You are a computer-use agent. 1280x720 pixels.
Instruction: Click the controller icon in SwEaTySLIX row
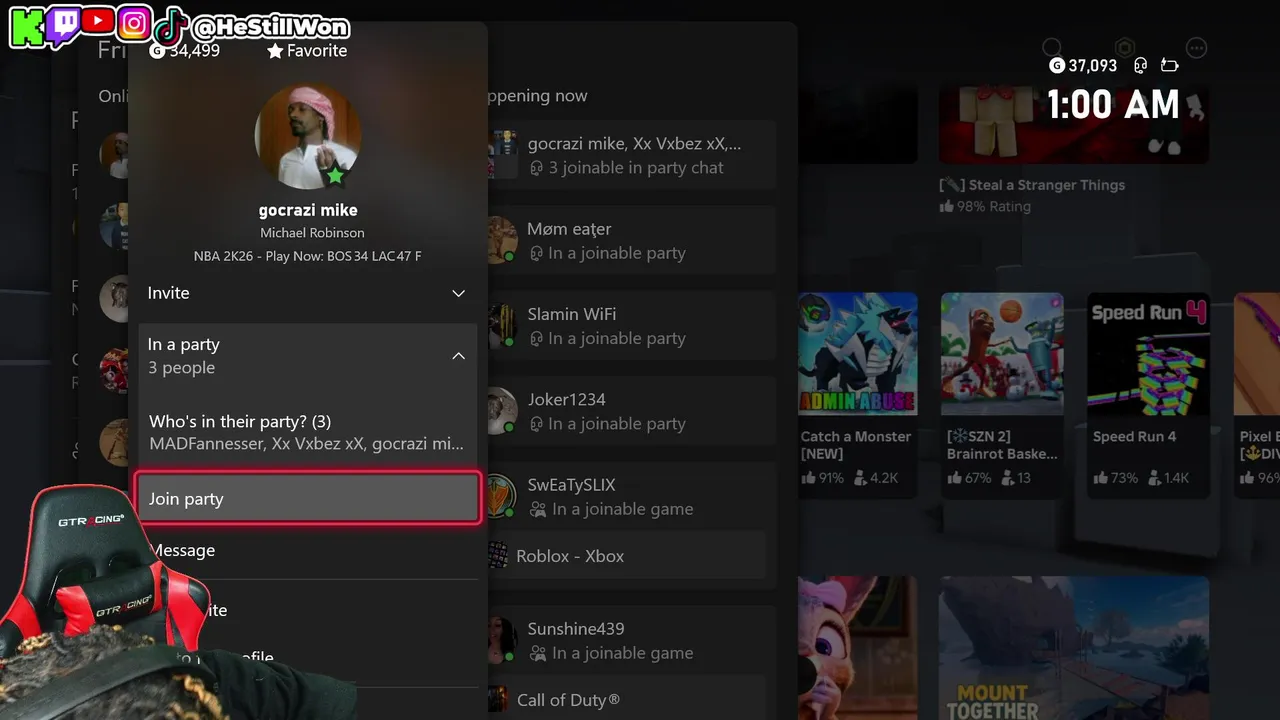(x=537, y=510)
